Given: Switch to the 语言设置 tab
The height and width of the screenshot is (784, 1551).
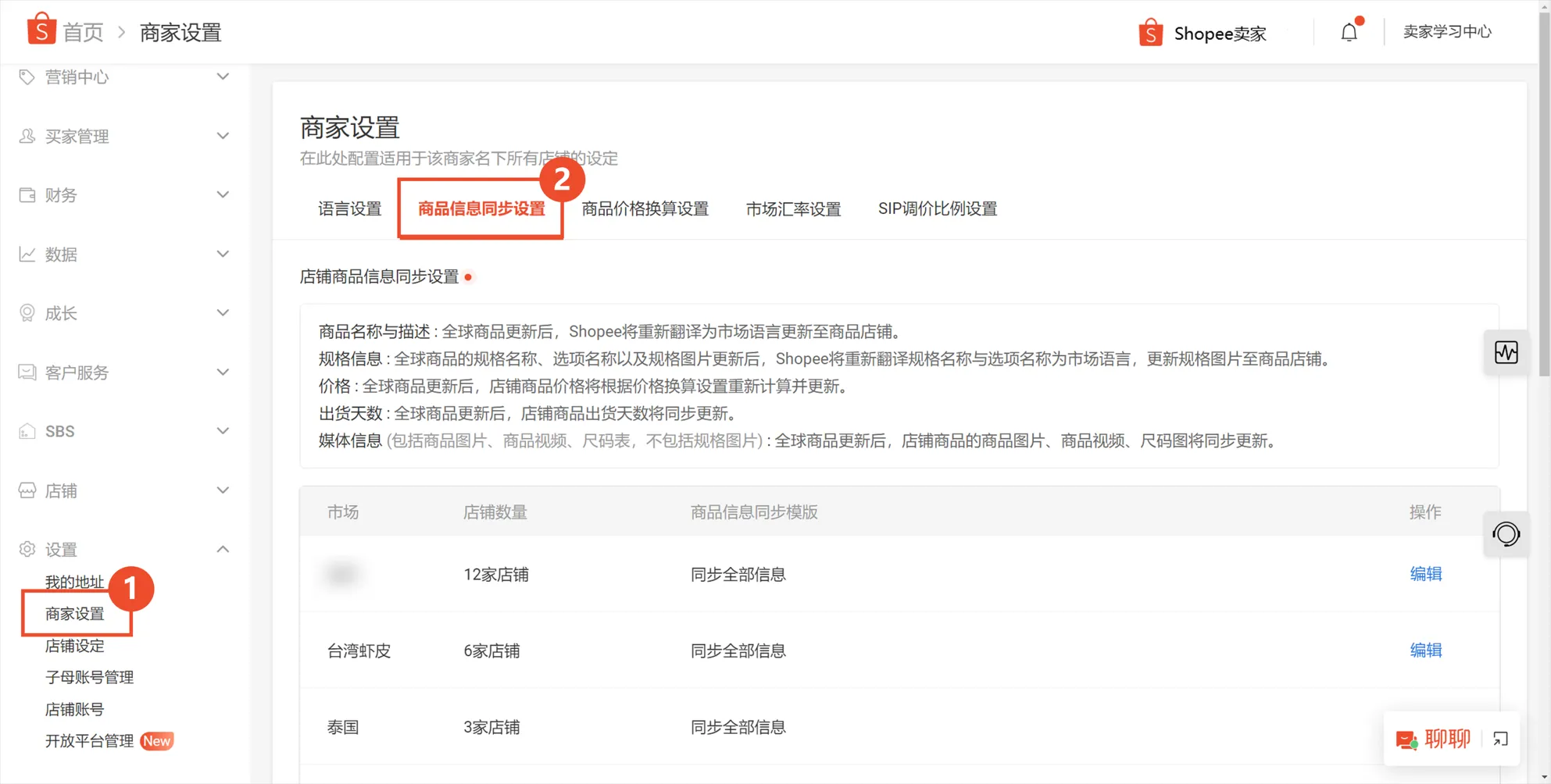Looking at the screenshot, I should point(348,208).
